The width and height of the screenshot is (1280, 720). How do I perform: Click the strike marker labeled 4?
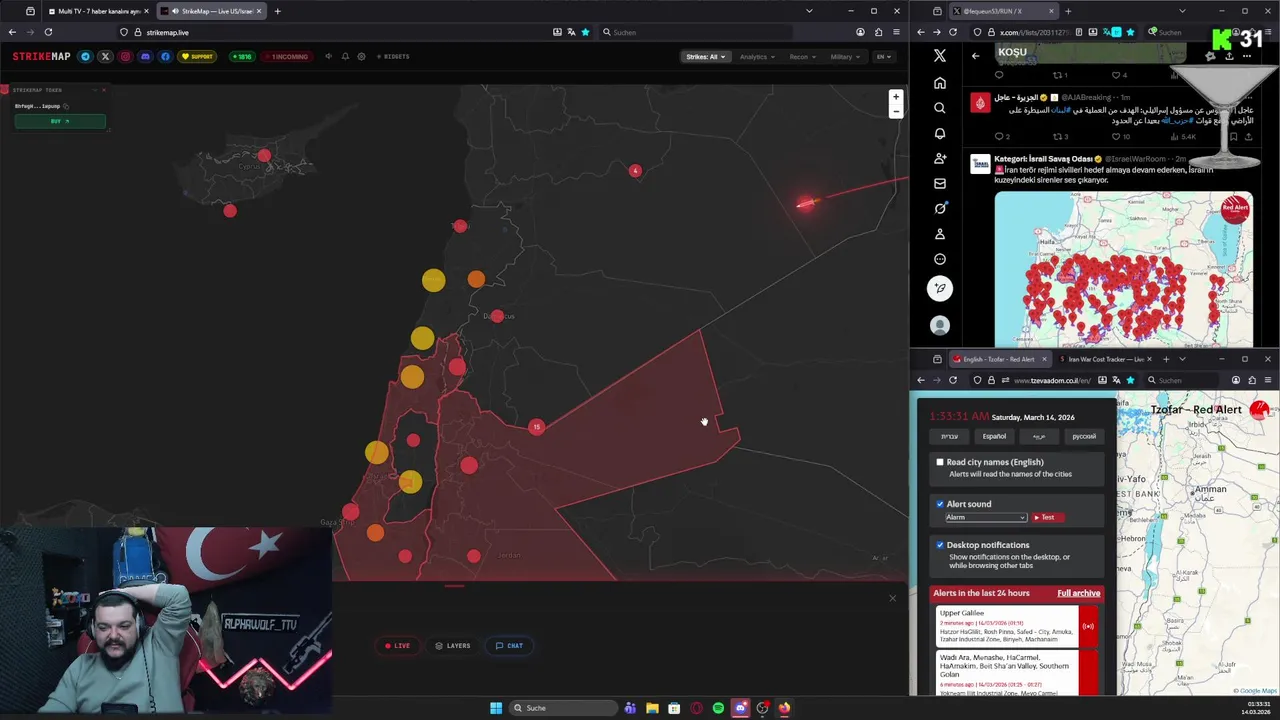[635, 171]
